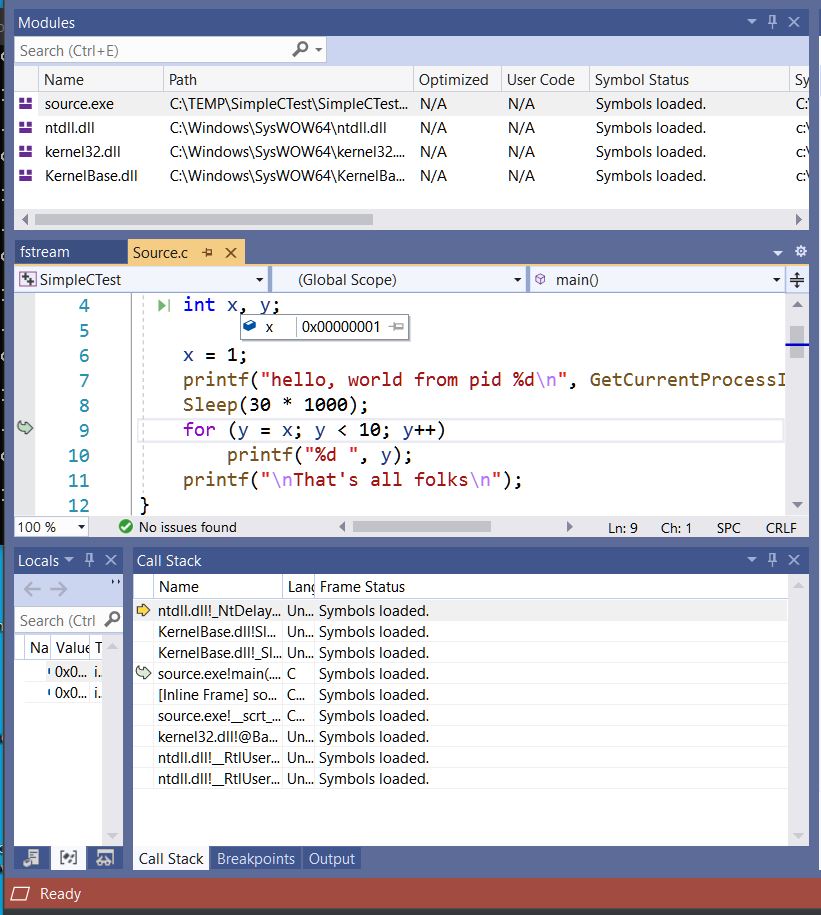Click the music note document icon bottom left
The image size is (821, 915).
click(32, 857)
